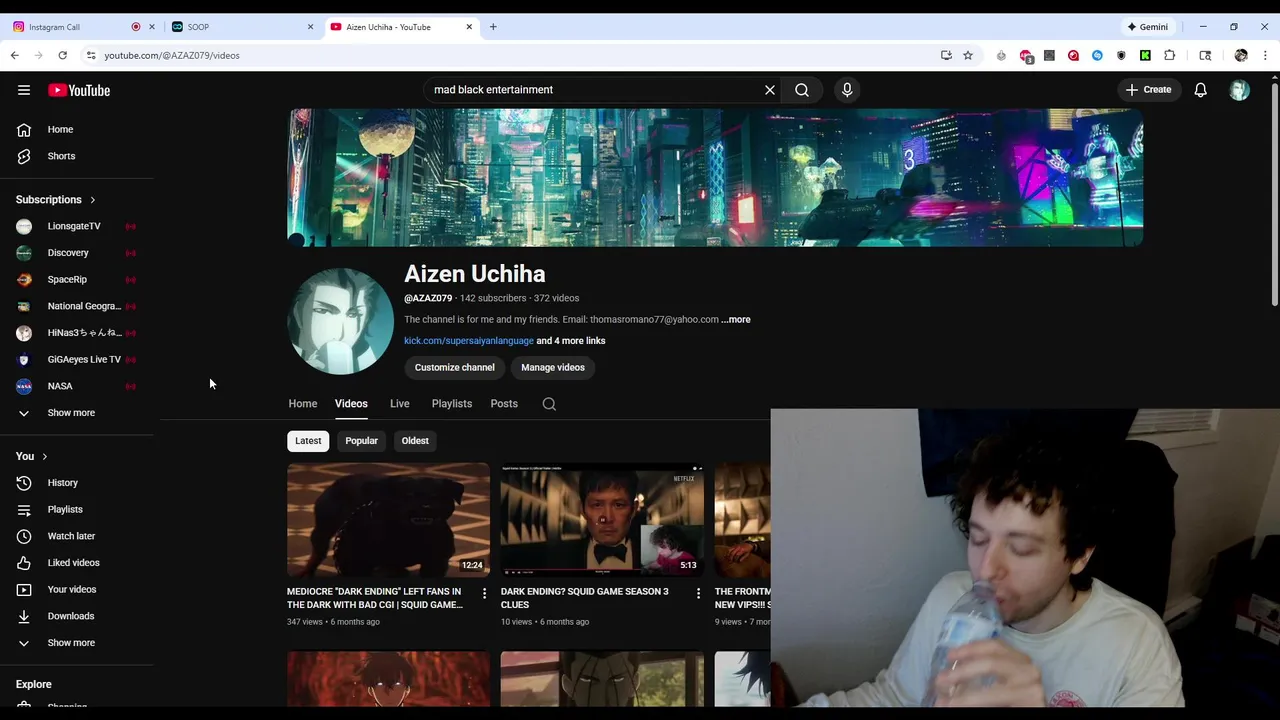Filter videos by Popular
This screenshot has height=720, width=1280.
pyautogui.click(x=362, y=441)
